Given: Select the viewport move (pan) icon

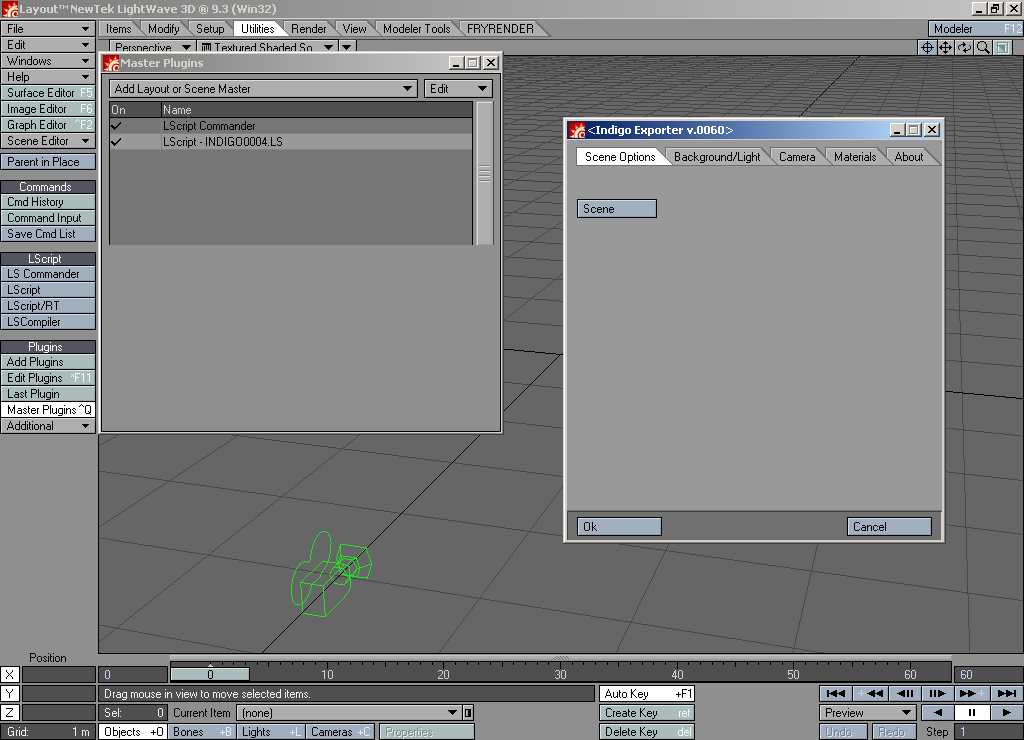Looking at the screenshot, I should [946, 47].
